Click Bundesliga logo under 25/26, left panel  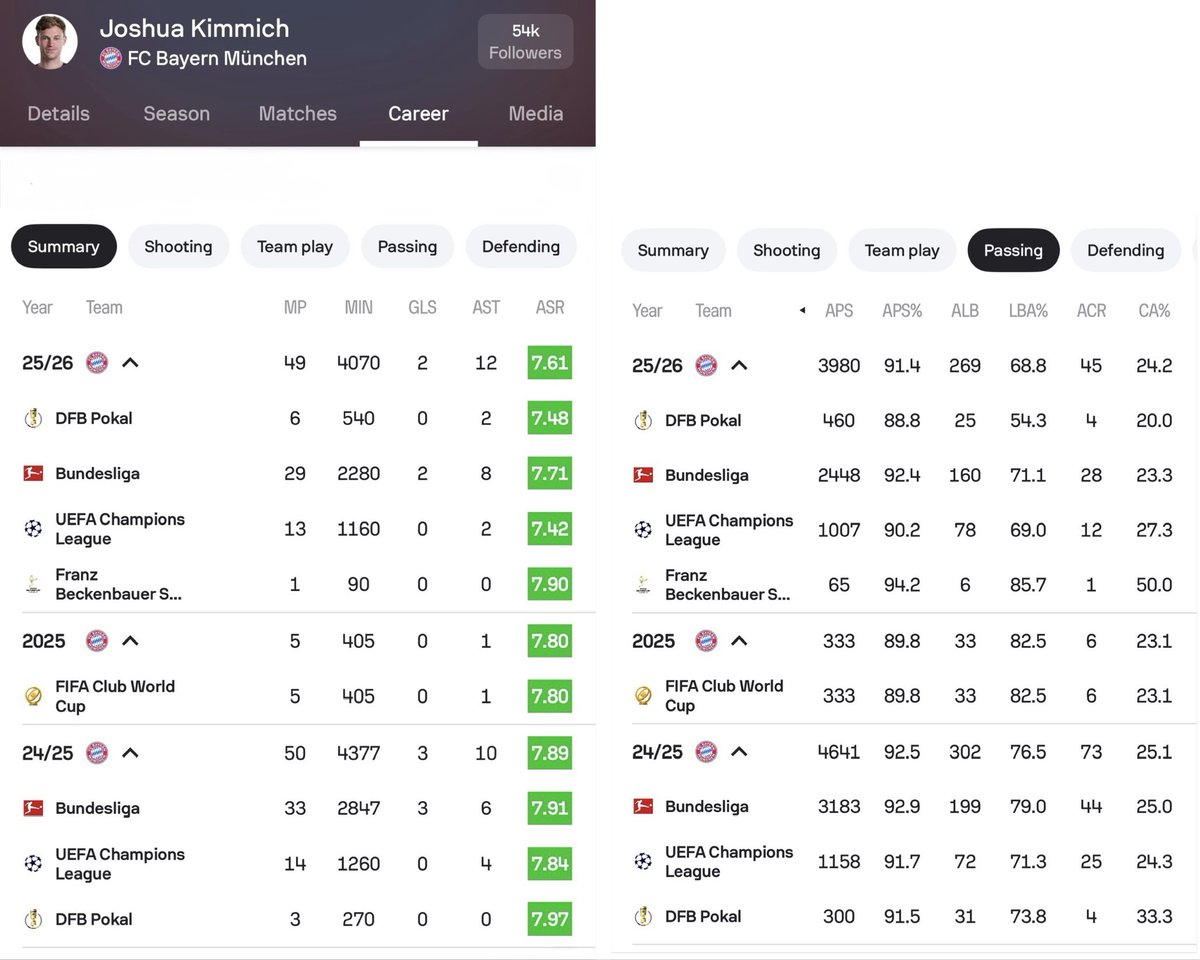point(33,473)
